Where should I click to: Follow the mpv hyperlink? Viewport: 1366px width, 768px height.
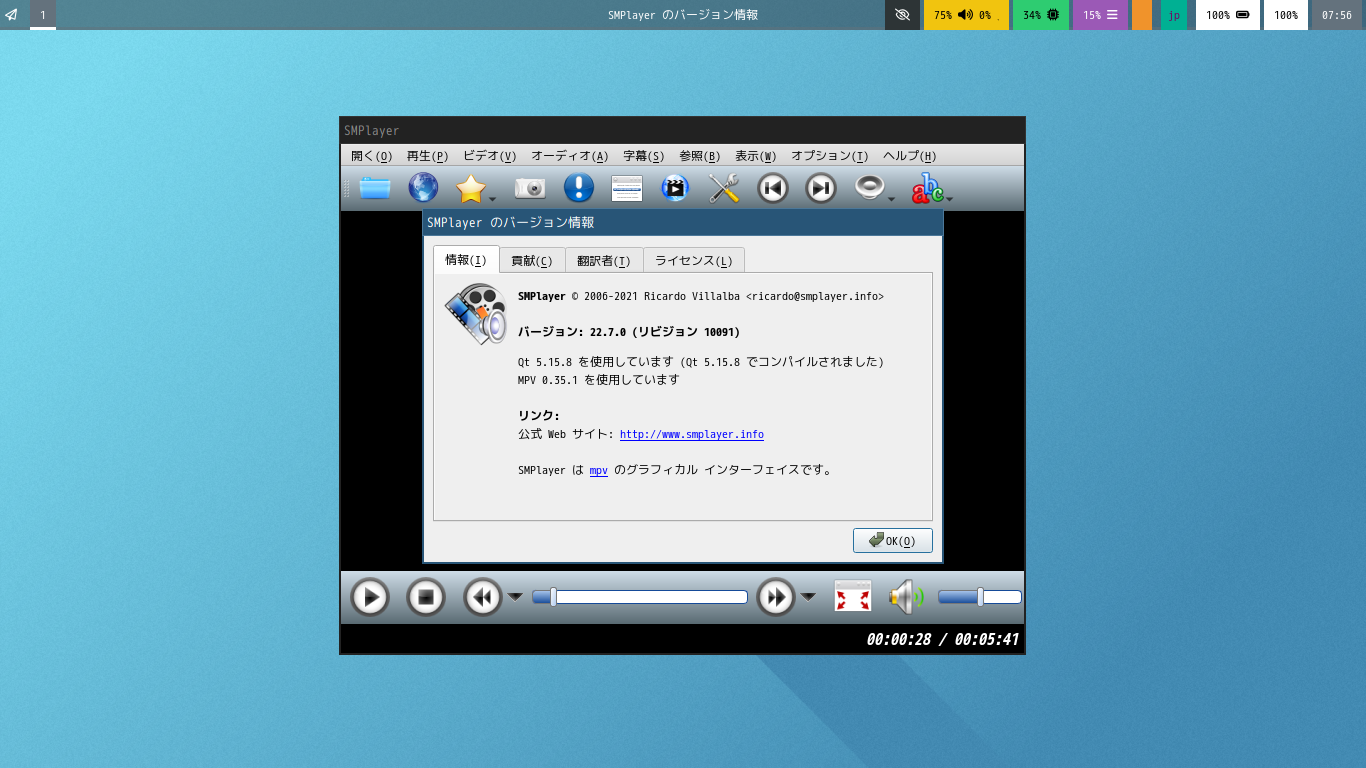point(599,470)
